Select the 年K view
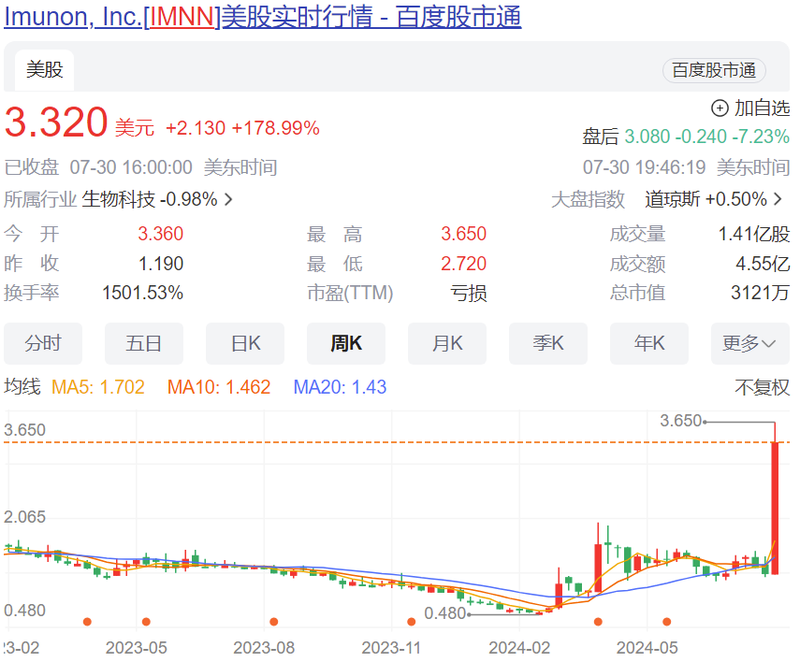This screenshot has width=800, height=662. [649, 343]
